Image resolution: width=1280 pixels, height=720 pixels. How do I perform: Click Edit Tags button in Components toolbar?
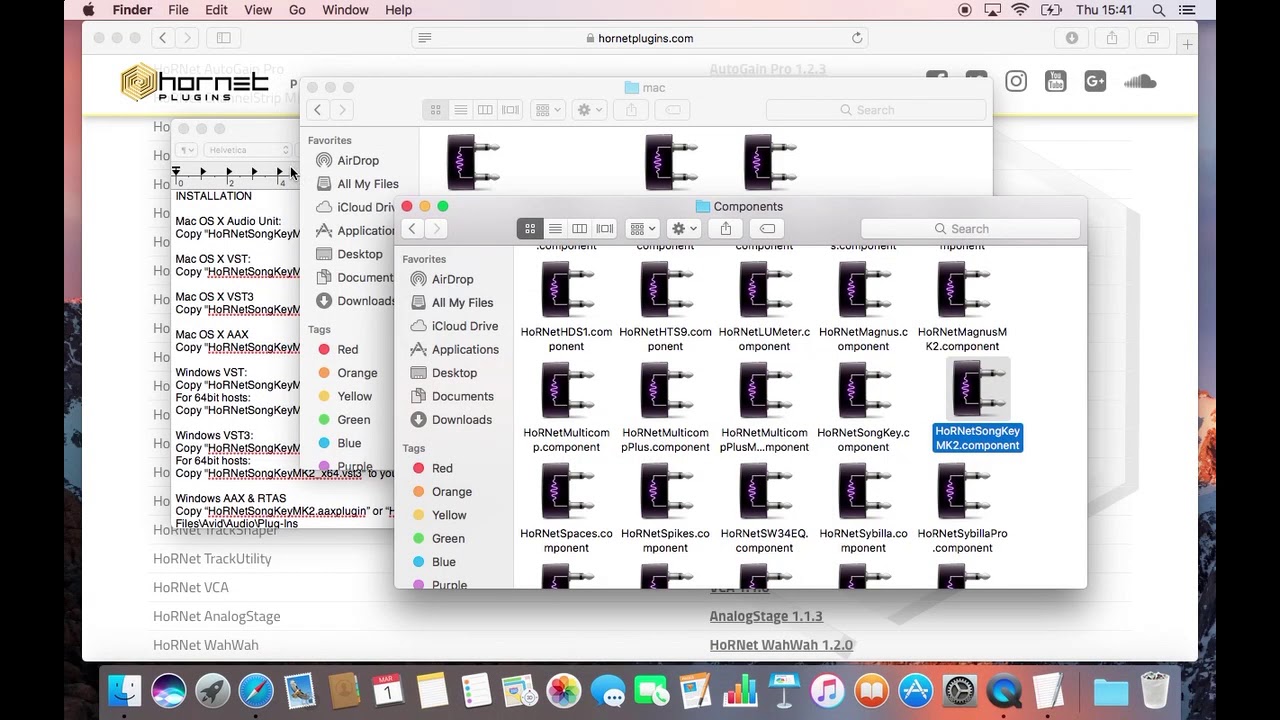tap(767, 229)
